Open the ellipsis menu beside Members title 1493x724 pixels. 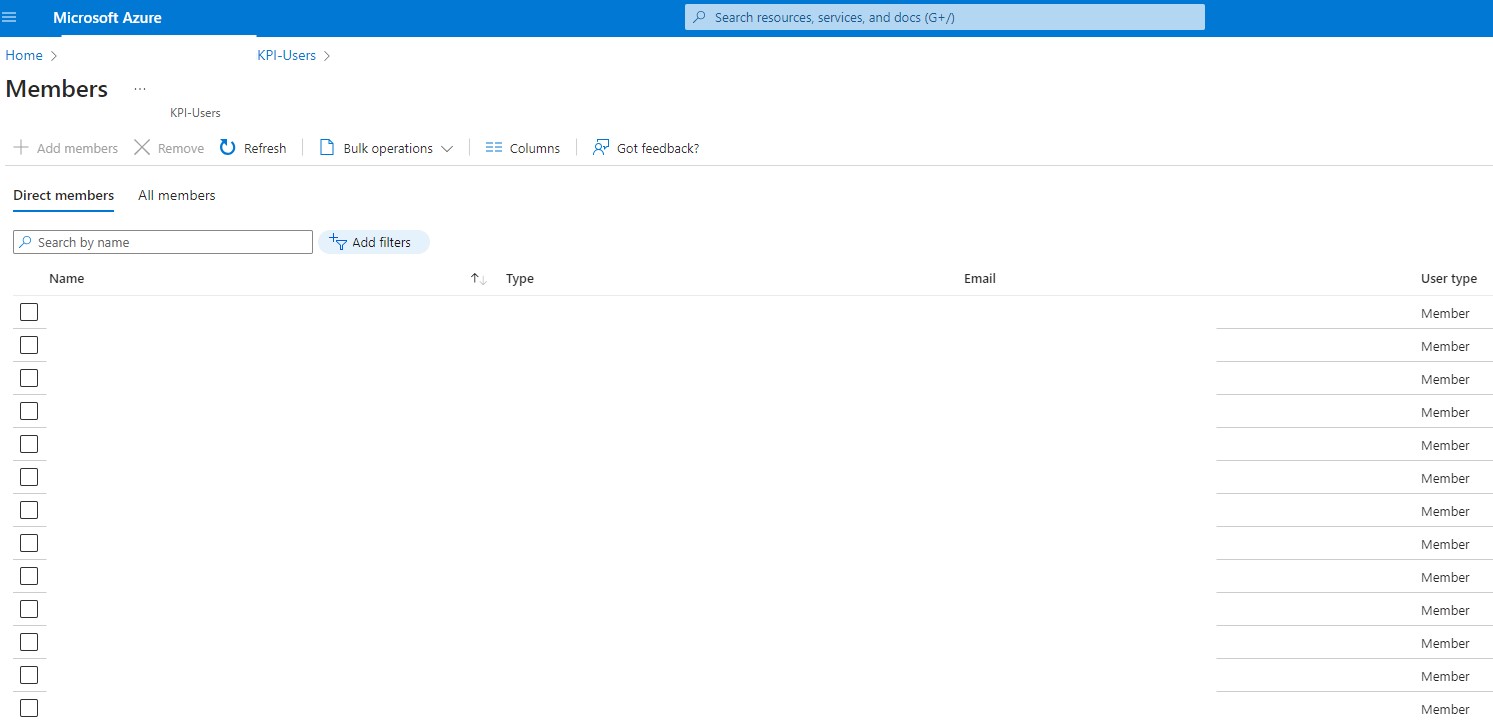[x=139, y=88]
